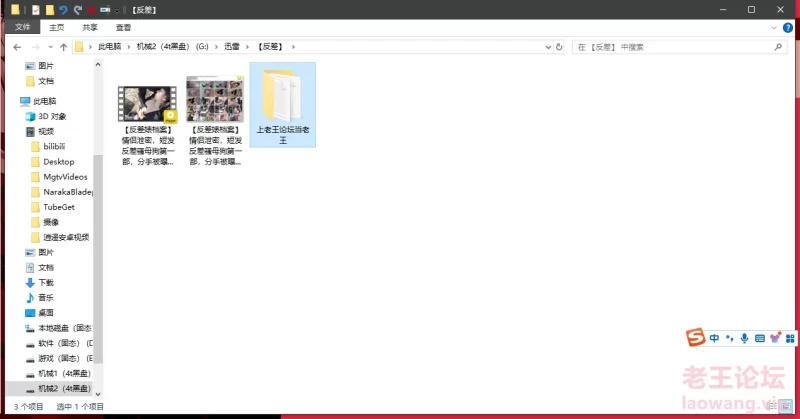Open the 文件 menu tab
Screen dimensions: 800x419
tap(22, 27)
